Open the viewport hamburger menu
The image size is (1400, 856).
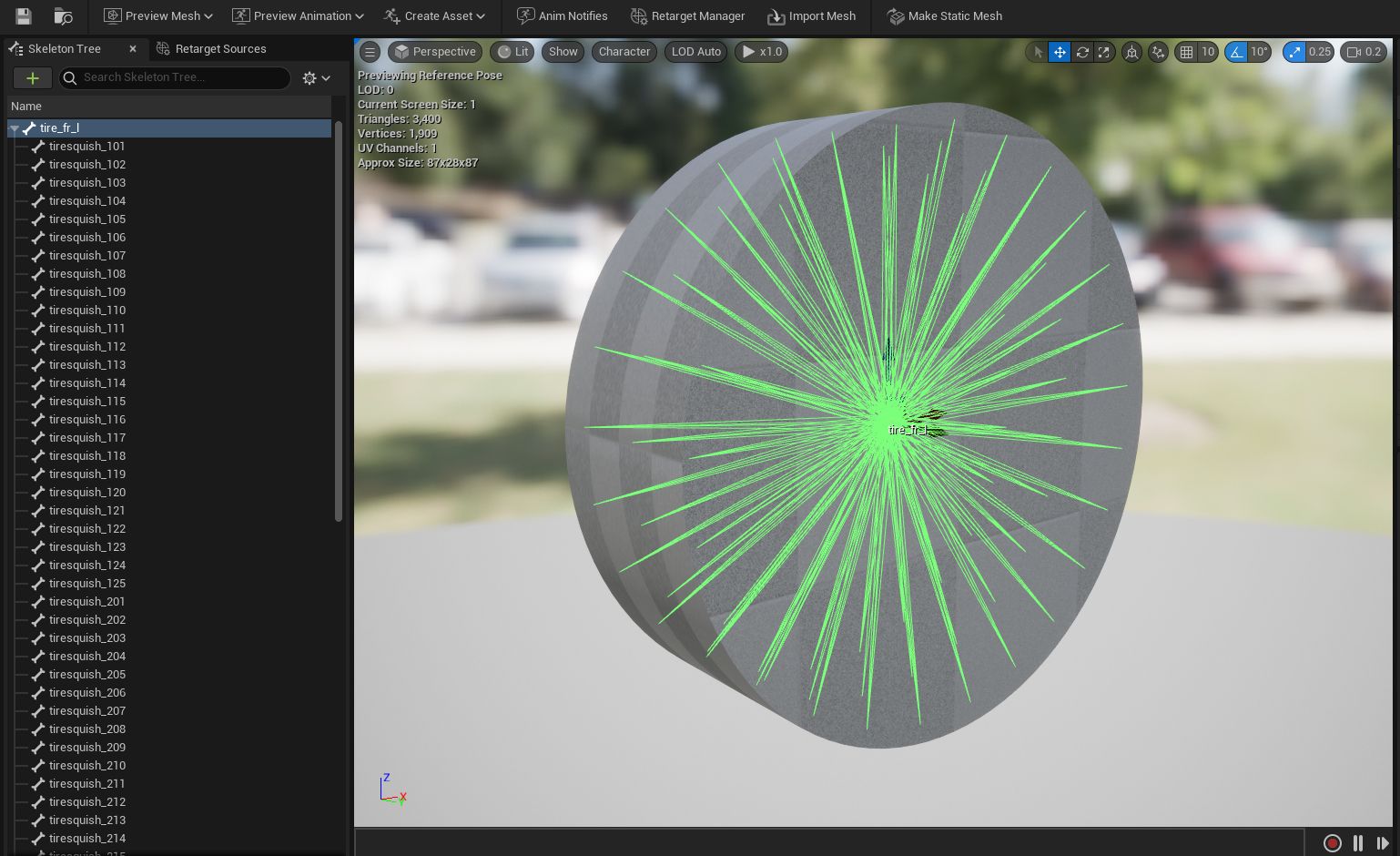click(370, 52)
